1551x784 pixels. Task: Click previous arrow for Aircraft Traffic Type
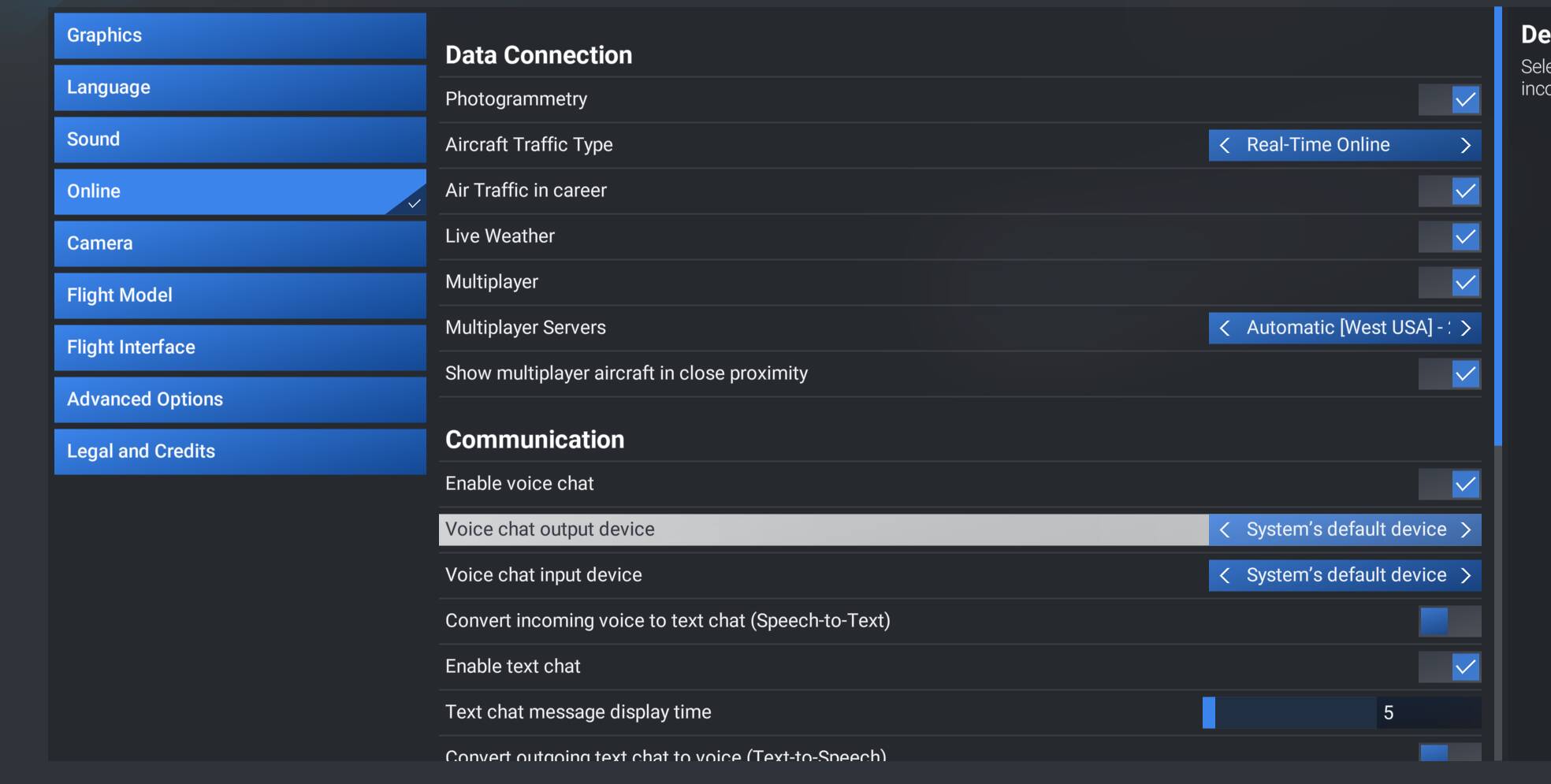click(x=1225, y=145)
